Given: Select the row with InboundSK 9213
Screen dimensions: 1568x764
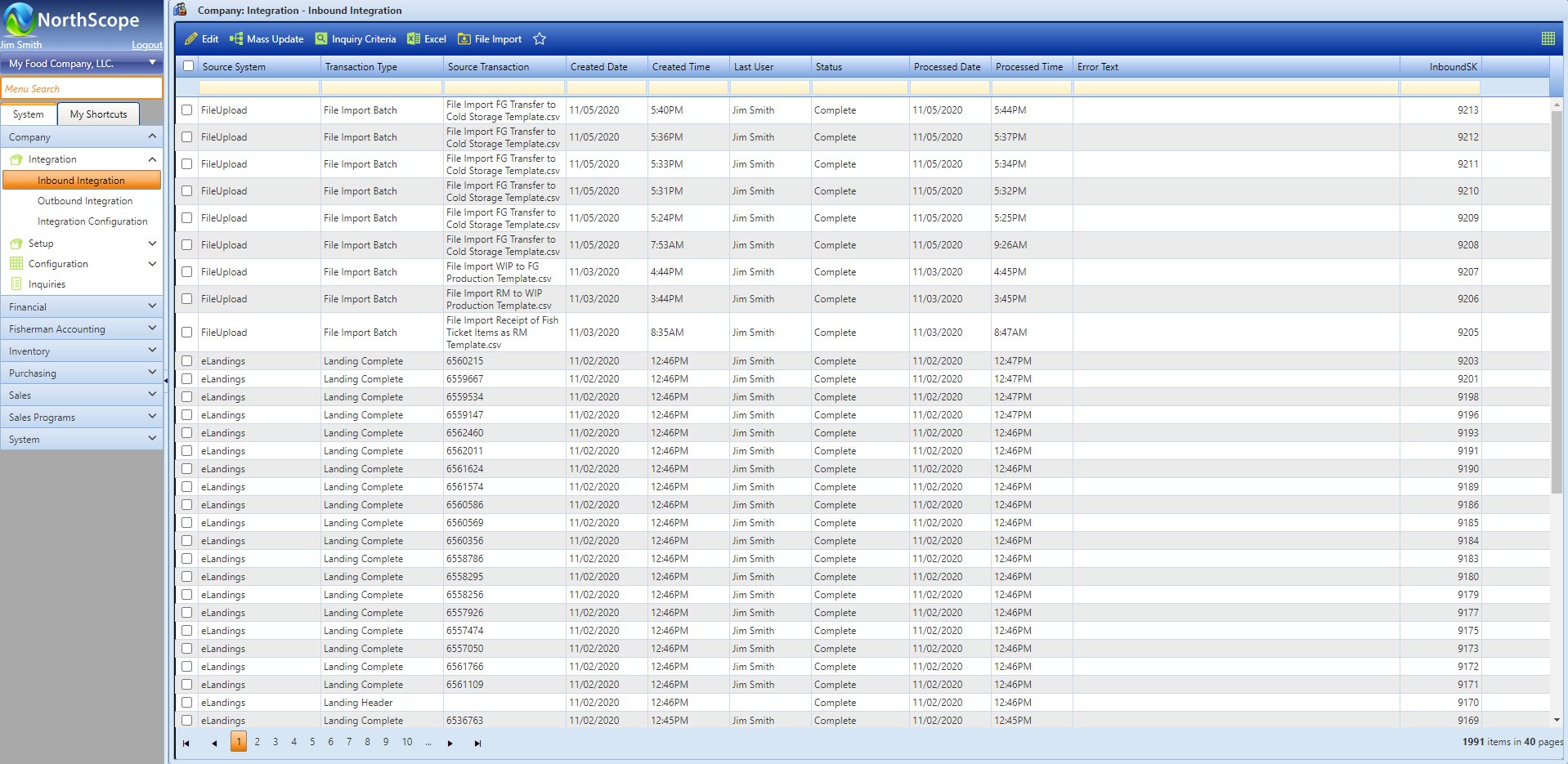Looking at the screenshot, I should point(187,110).
